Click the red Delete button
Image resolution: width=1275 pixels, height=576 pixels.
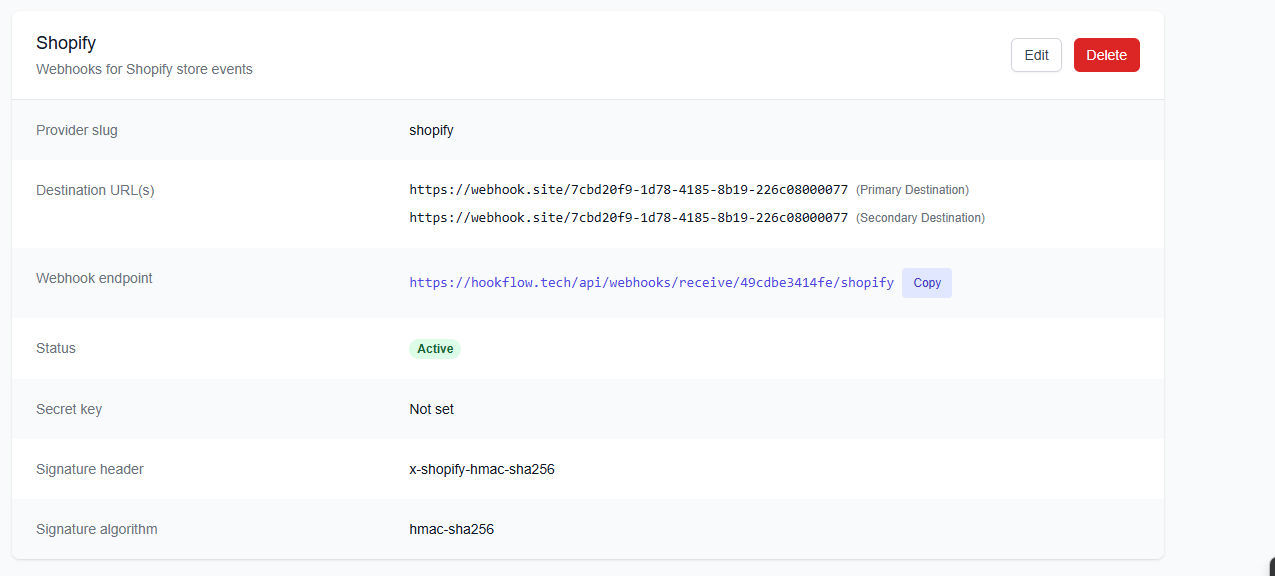1107,55
